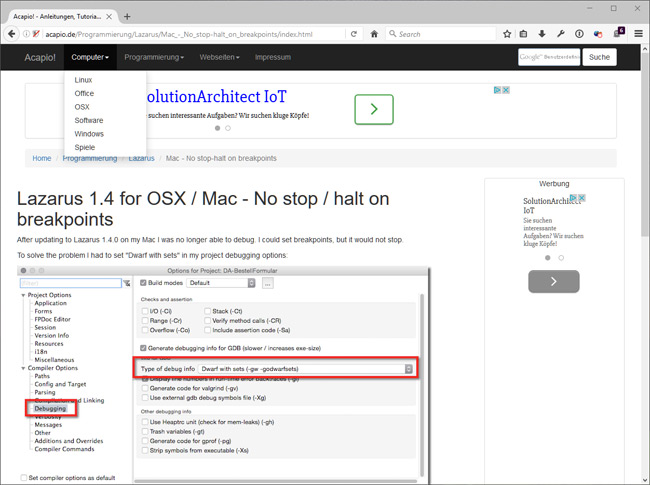The height and width of the screenshot is (485, 650).
Task: Focus the browser Search box
Action: 441,34
